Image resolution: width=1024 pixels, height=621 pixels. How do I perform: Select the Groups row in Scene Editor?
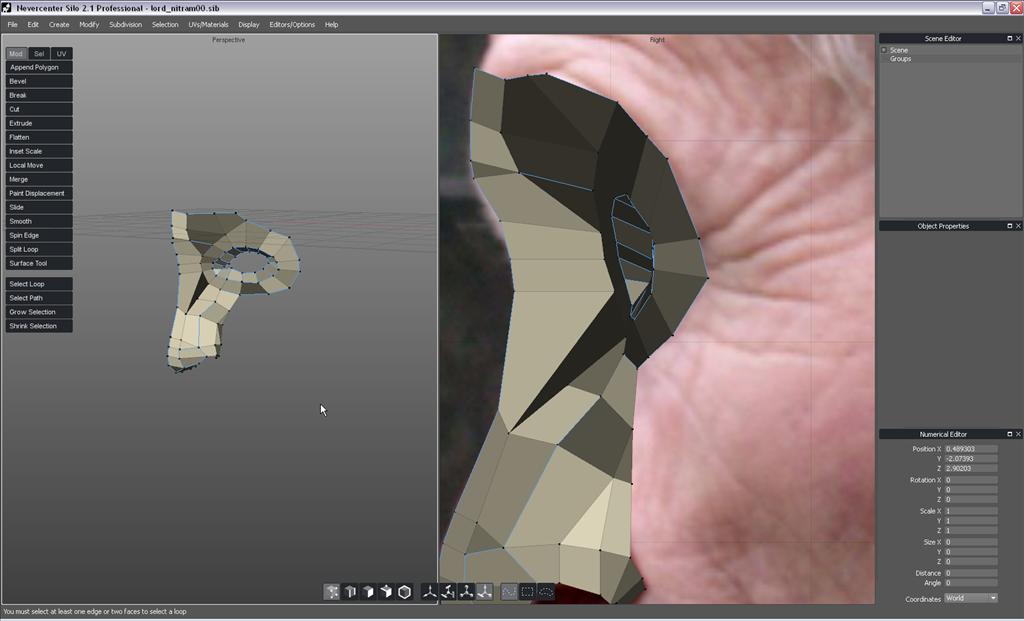click(x=950, y=59)
